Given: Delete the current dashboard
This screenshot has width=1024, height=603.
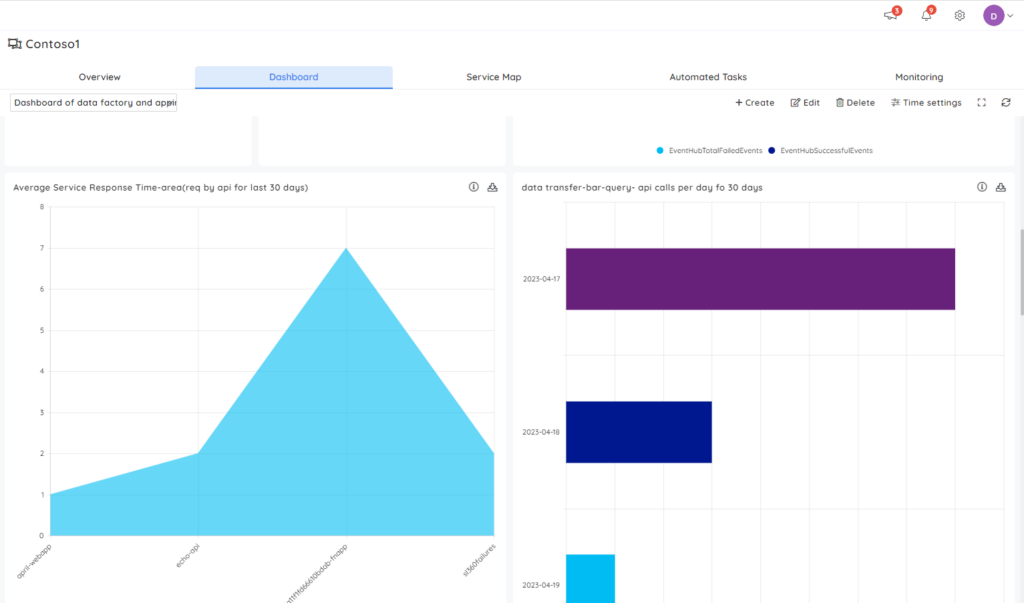Looking at the screenshot, I should point(855,102).
